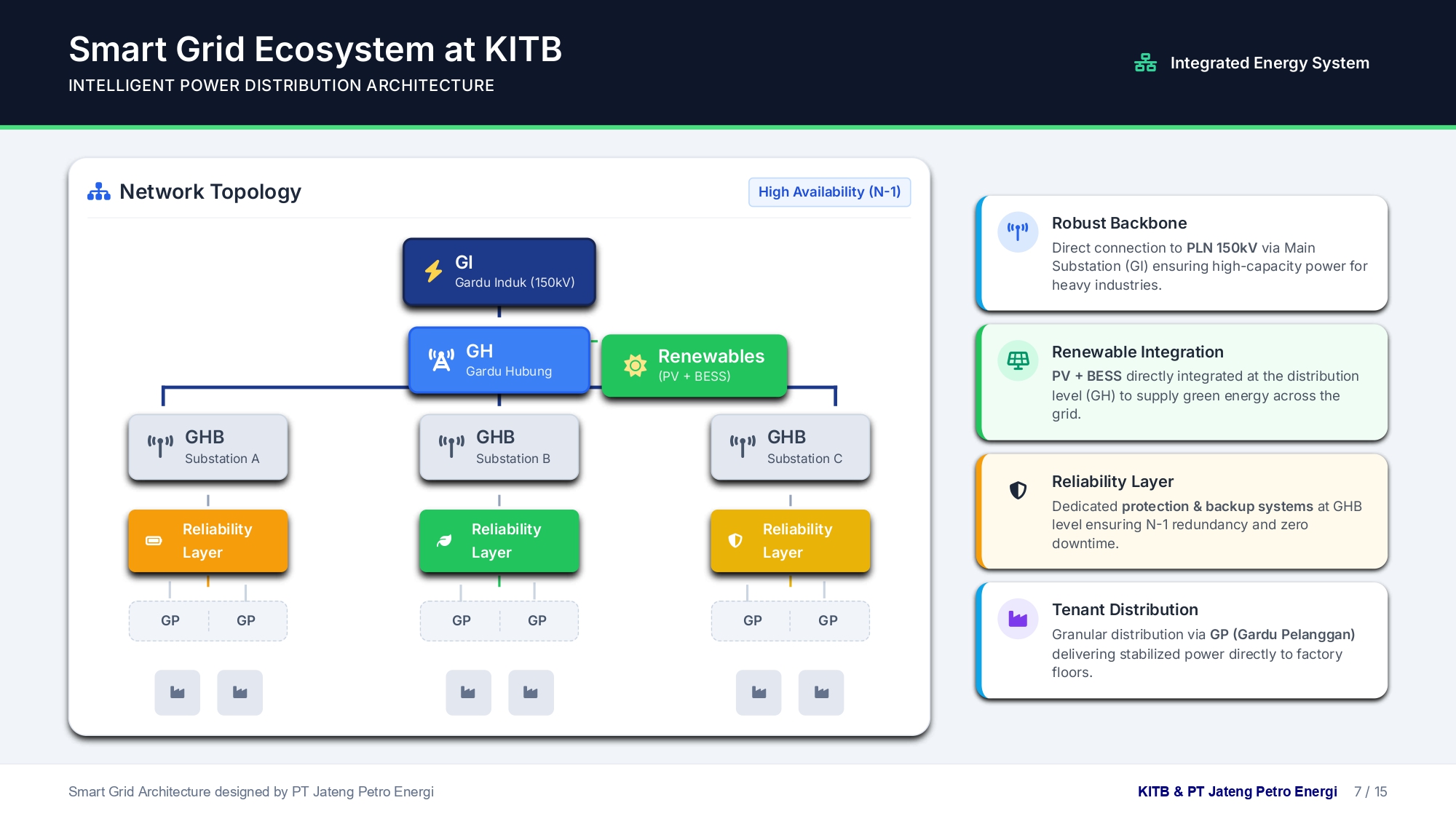Click the Robust Backbone card heading
Screen dimensions: 1456x819
tap(1119, 223)
